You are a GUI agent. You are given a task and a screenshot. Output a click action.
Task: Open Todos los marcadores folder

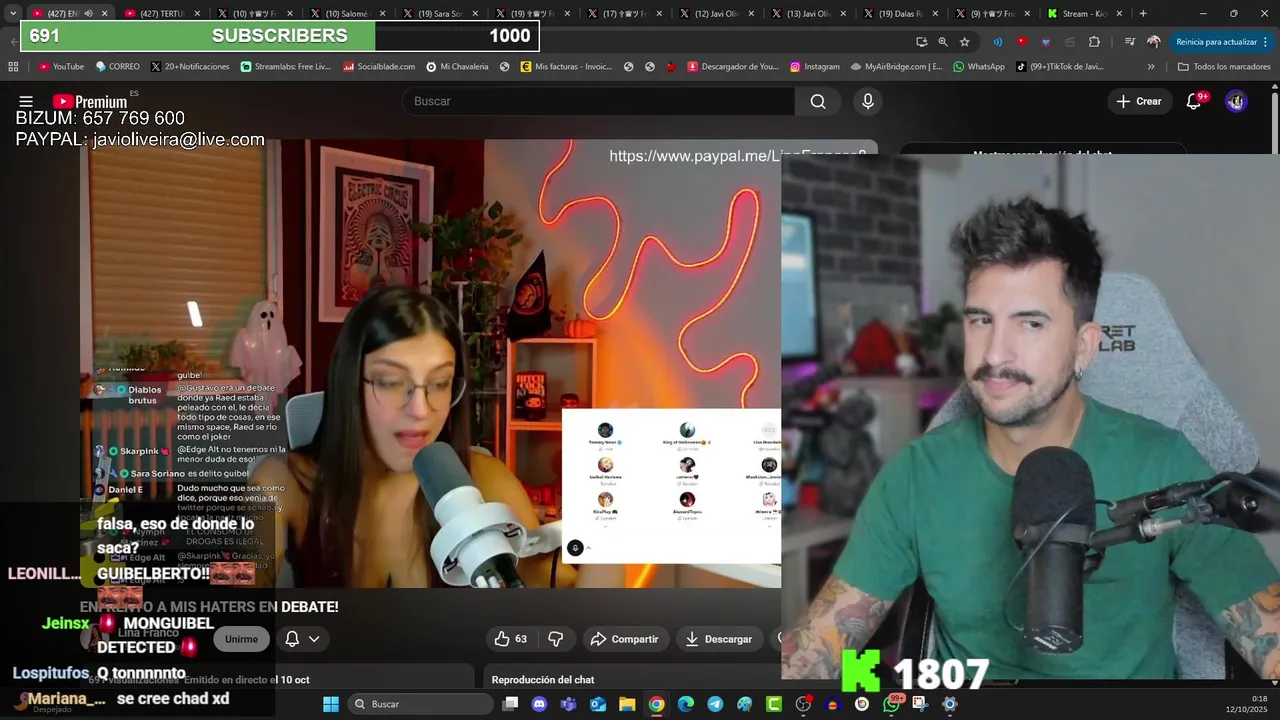click(1224, 67)
